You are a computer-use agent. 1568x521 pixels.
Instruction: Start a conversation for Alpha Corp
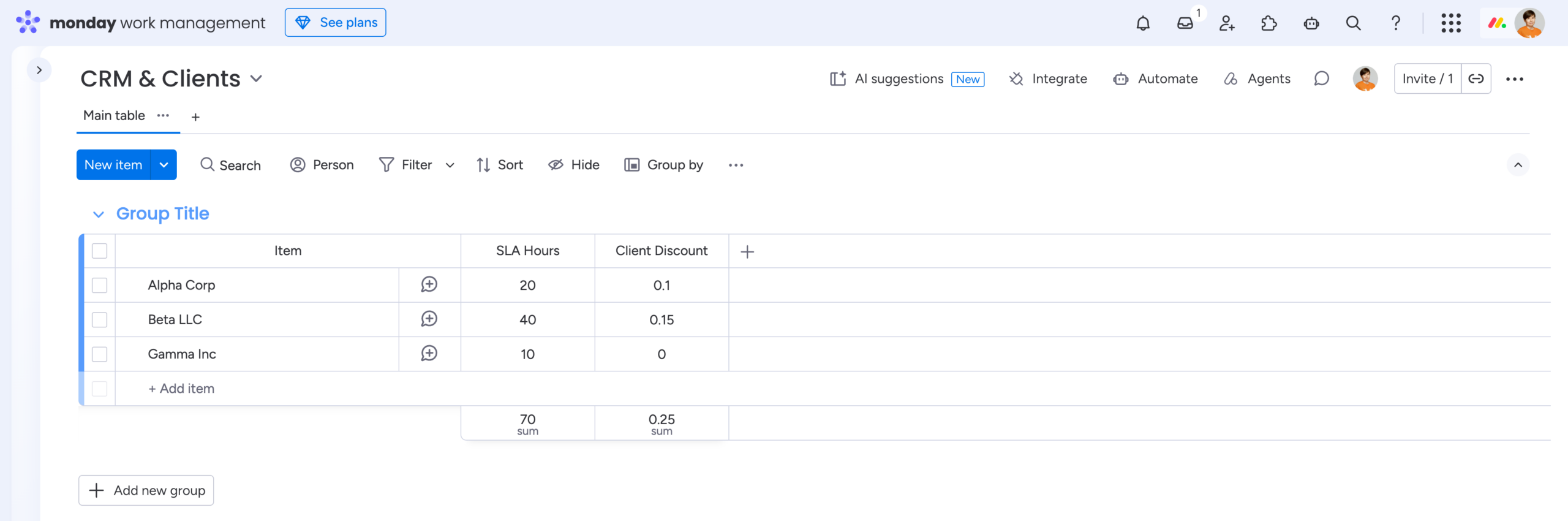click(x=429, y=284)
